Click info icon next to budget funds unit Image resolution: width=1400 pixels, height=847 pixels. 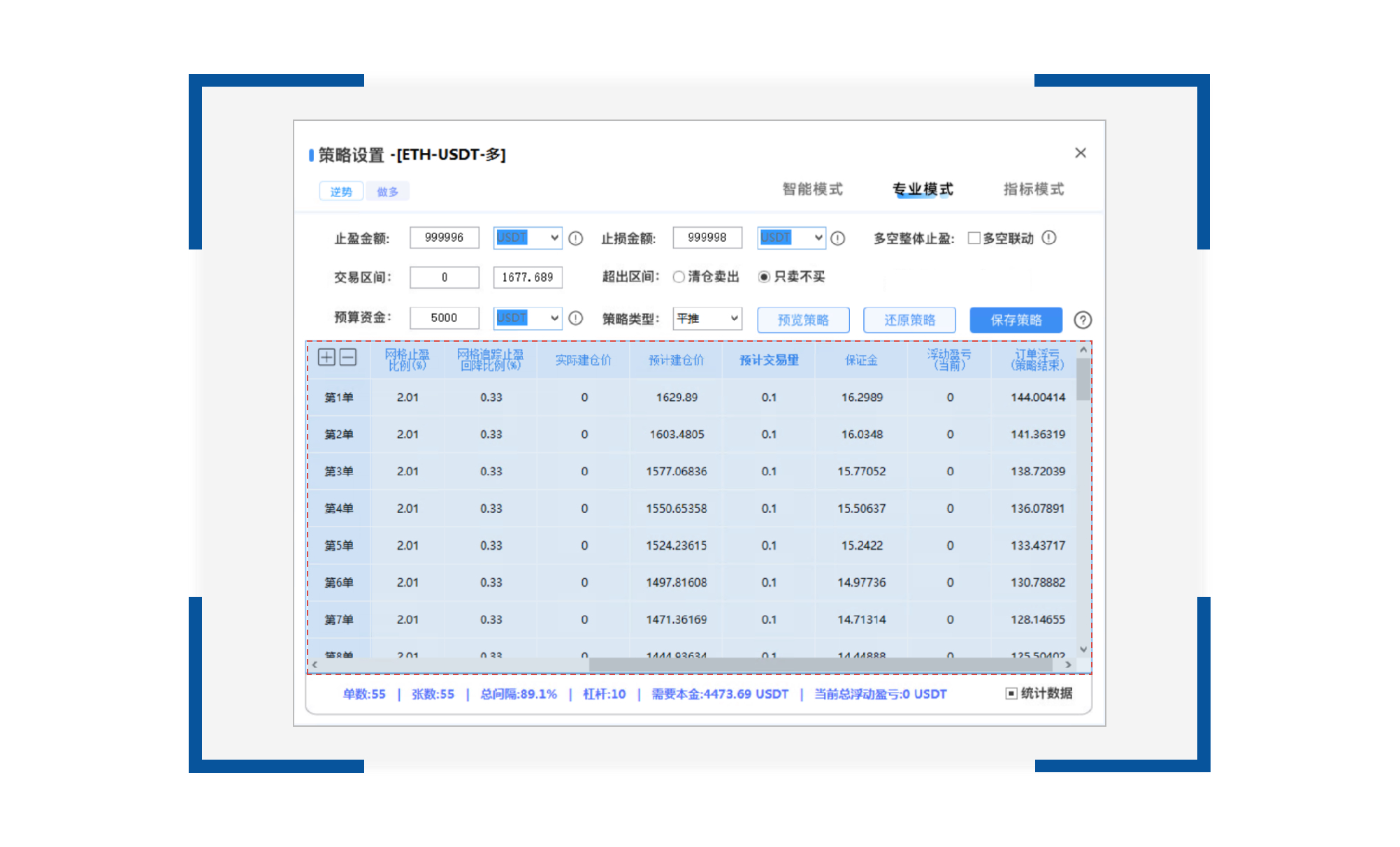[576, 318]
